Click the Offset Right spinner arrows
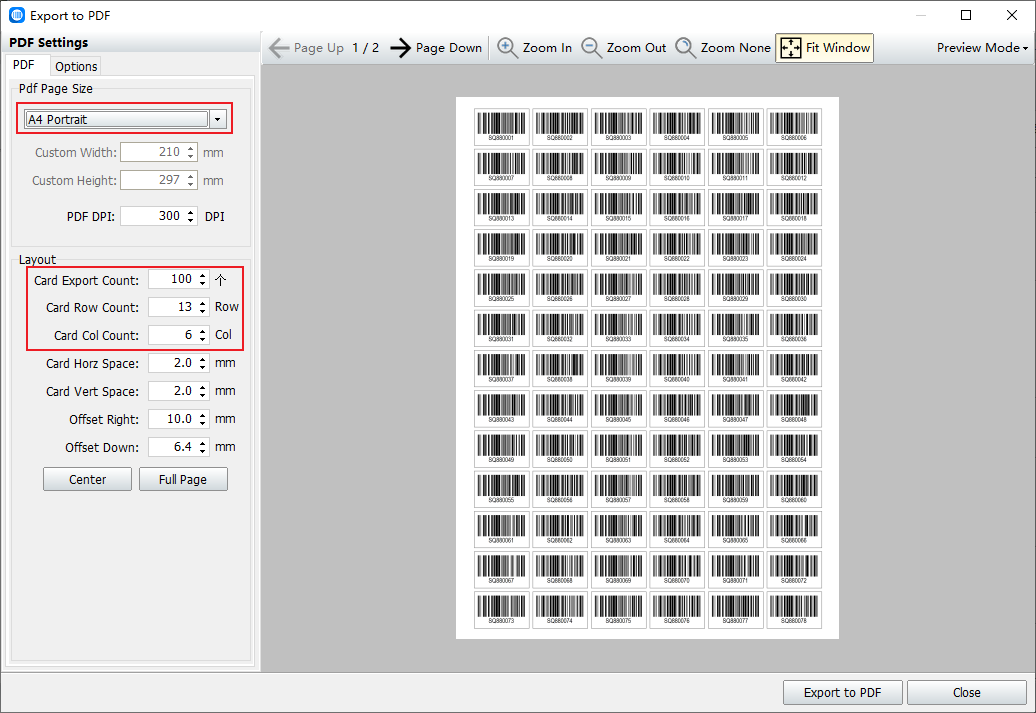Viewport: 1036px width, 713px height. click(x=203, y=419)
